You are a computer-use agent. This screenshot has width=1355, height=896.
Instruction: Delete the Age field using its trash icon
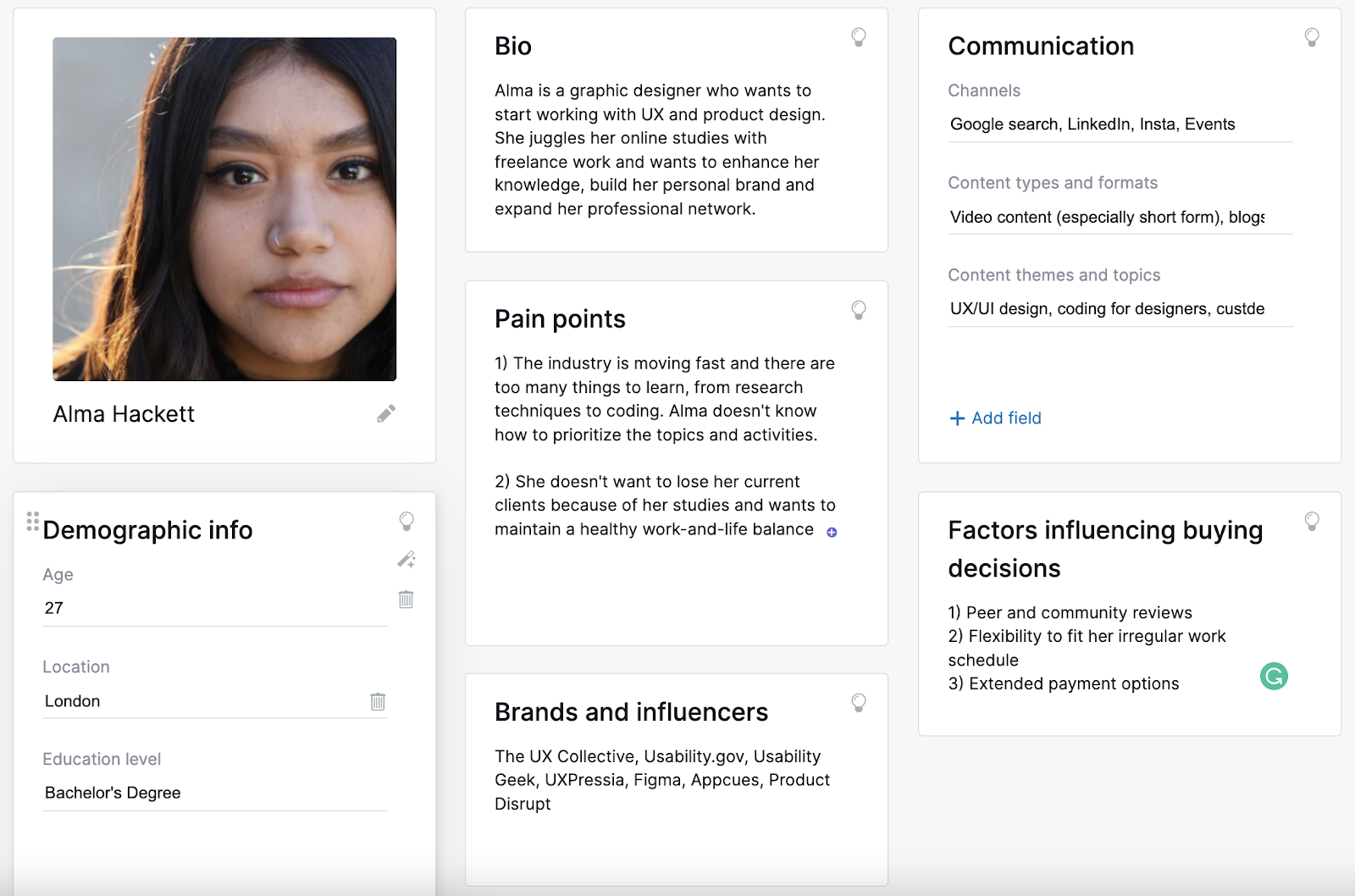[406, 600]
